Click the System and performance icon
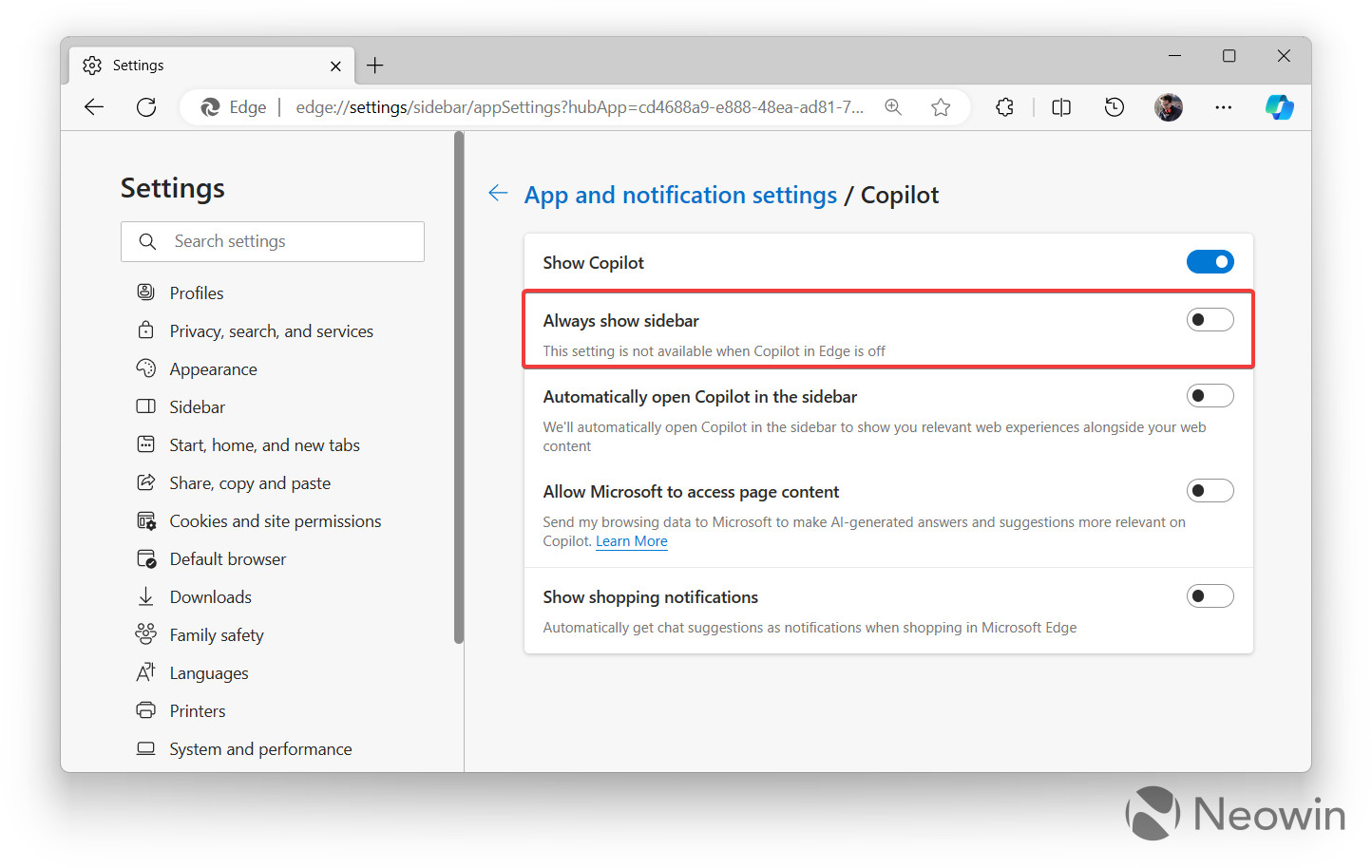This screenshot has width=1372, height=868. click(145, 748)
